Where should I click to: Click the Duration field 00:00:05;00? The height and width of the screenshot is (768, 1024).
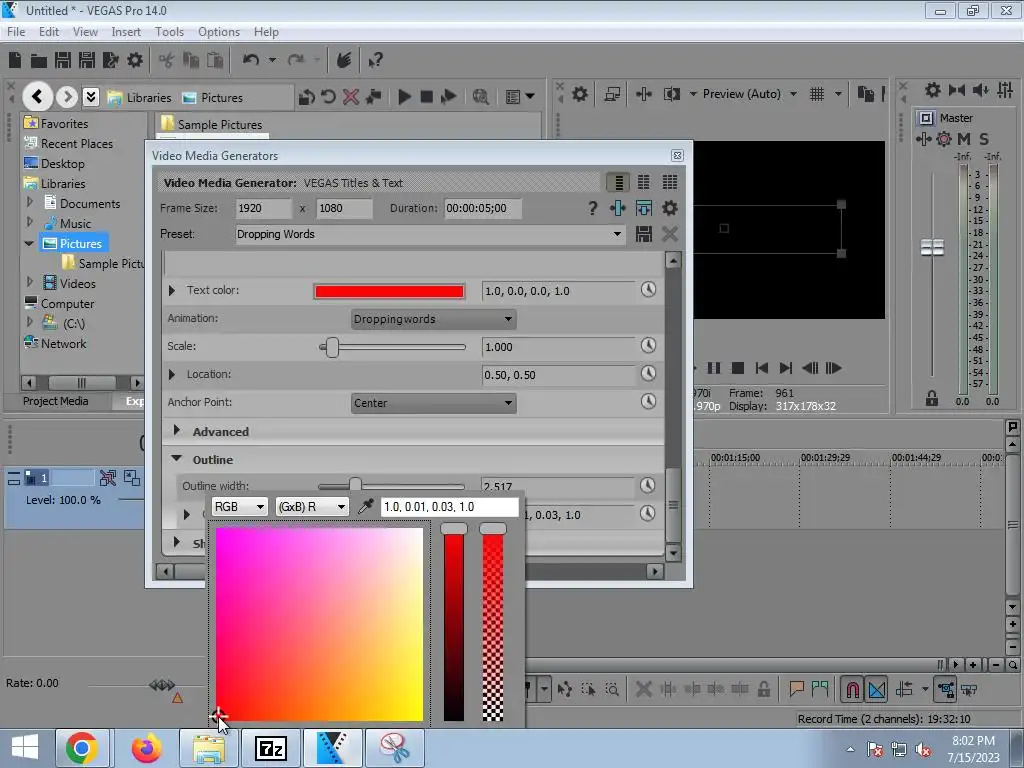click(x=483, y=208)
